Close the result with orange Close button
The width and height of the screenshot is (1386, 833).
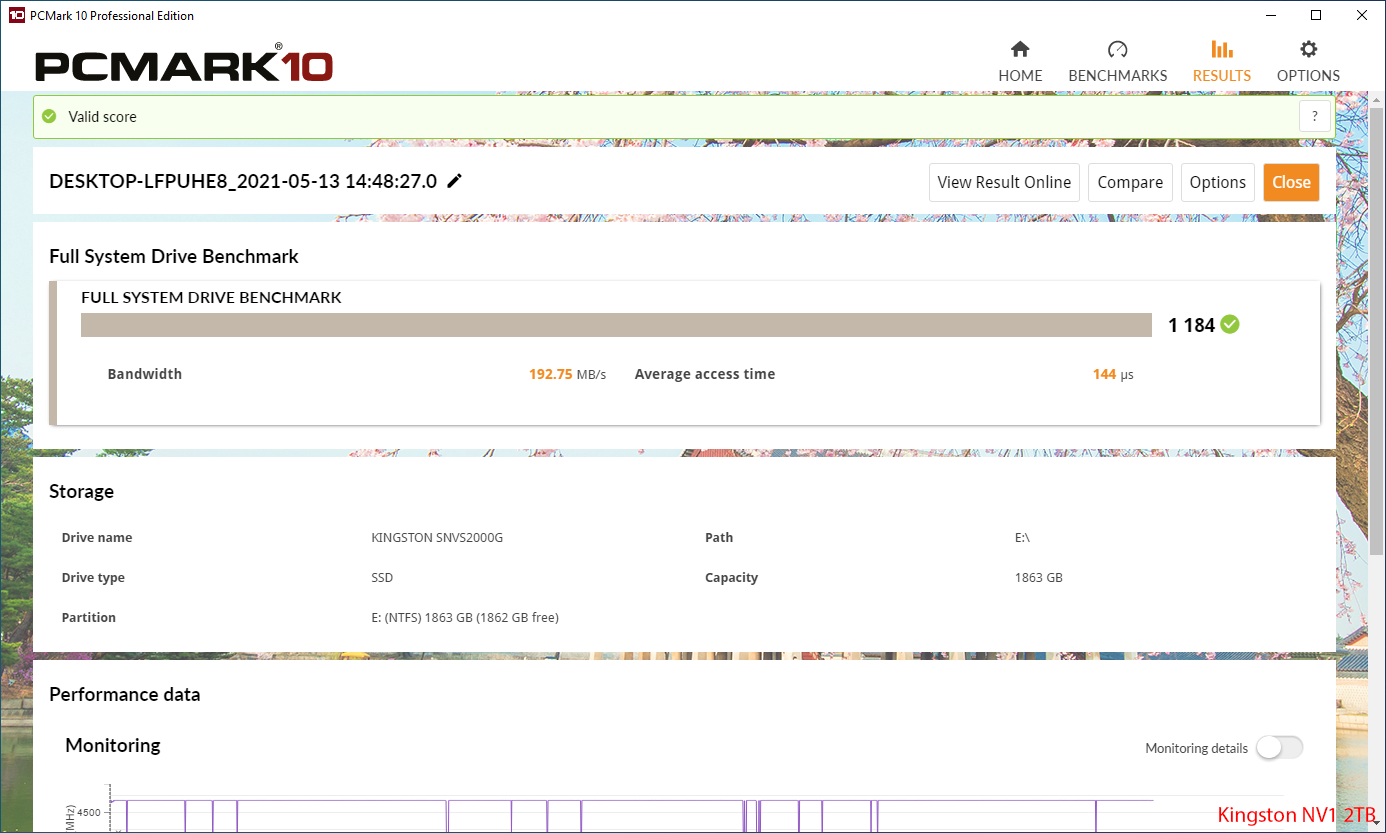click(1291, 182)
